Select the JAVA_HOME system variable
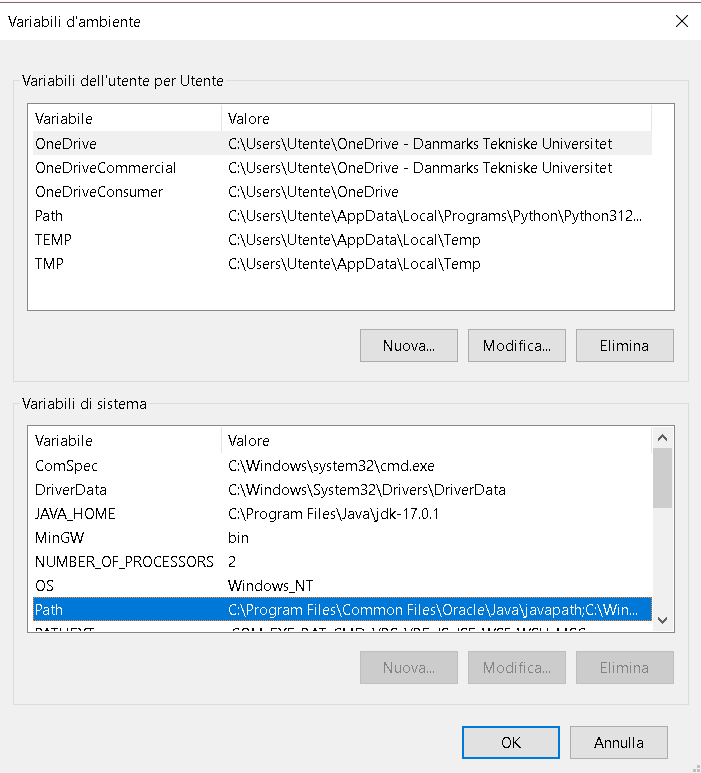 click(75, 514)
